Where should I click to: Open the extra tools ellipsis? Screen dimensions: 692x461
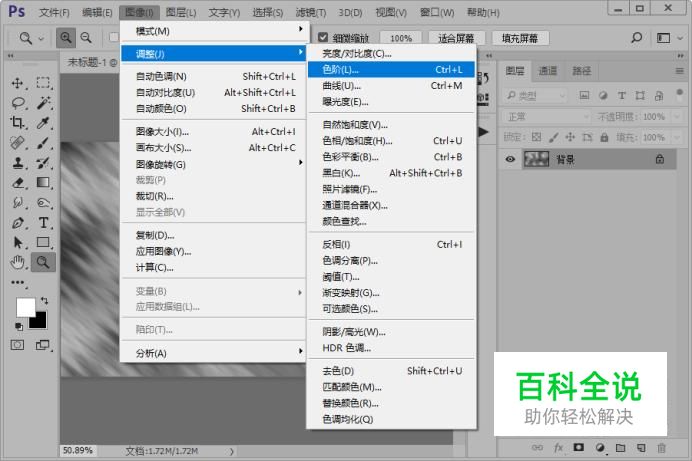[x=18, y=282]
